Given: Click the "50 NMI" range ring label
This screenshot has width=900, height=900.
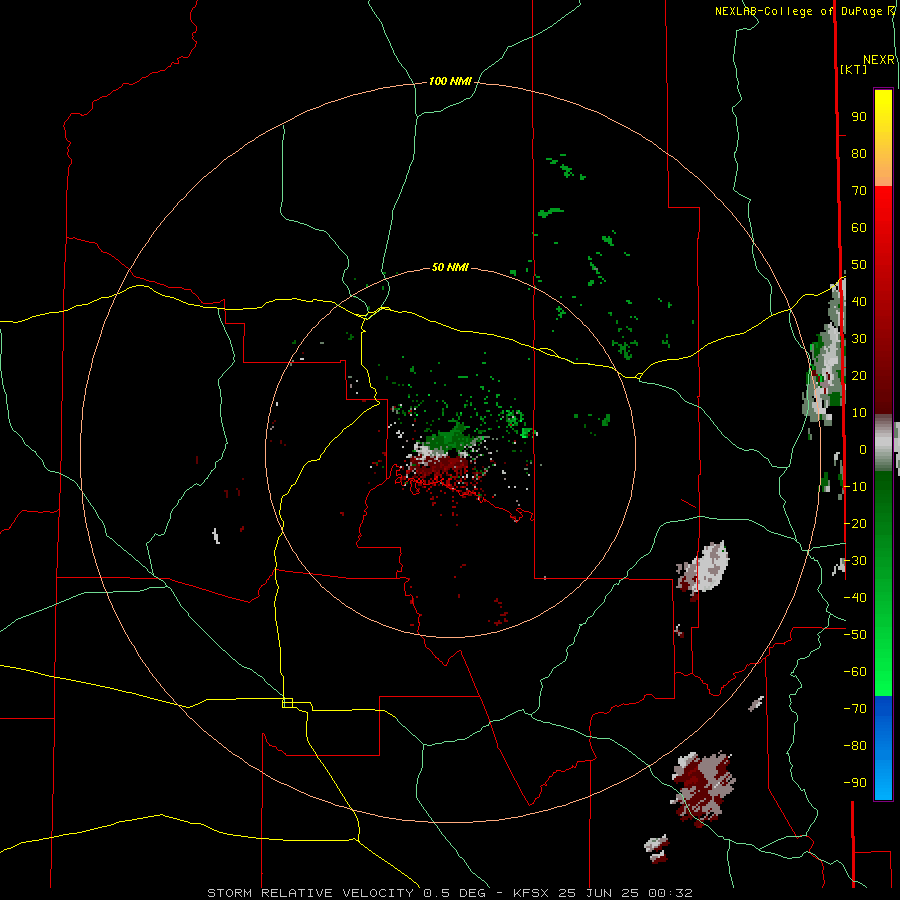Looking at the screenshot, I should [x=450, y=267].
